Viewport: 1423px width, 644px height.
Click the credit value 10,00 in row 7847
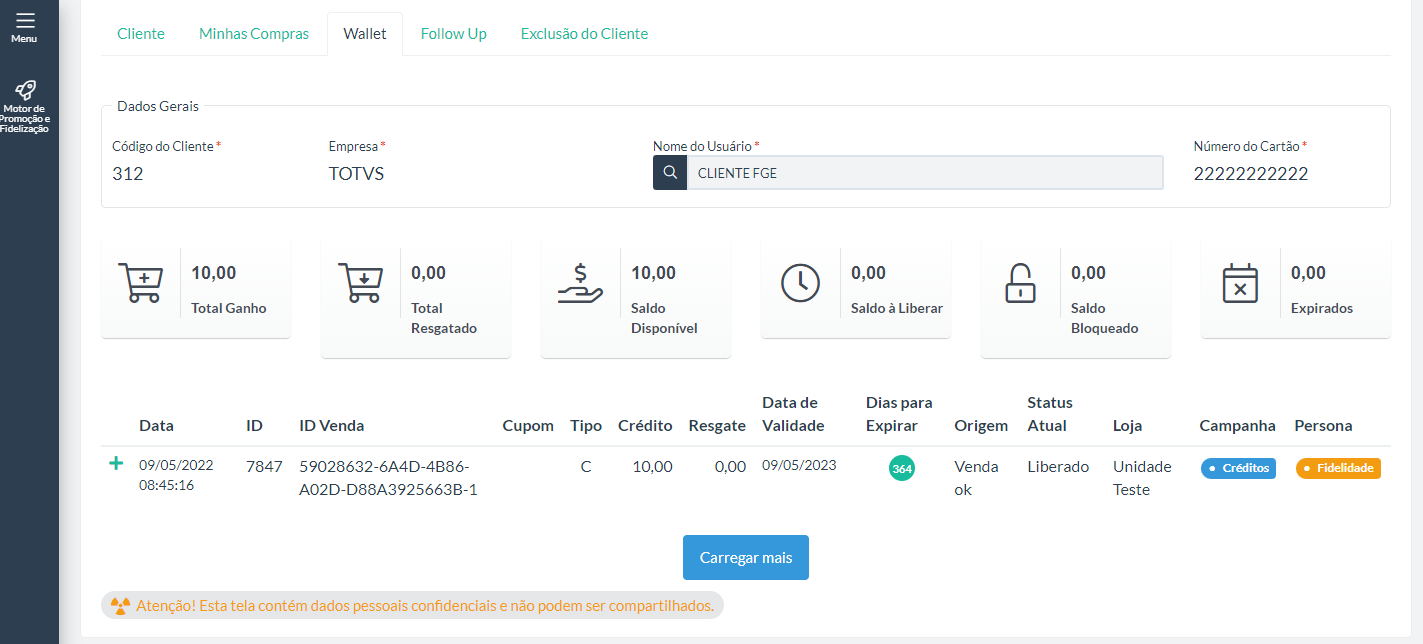[x=653, y=466]
